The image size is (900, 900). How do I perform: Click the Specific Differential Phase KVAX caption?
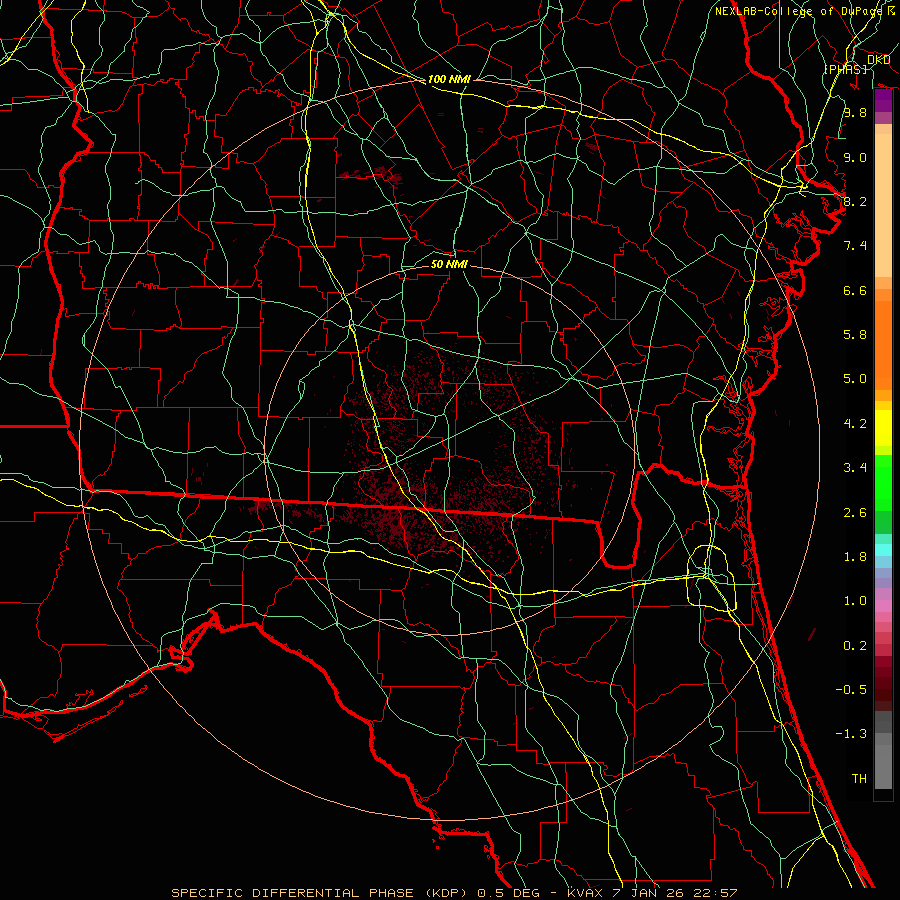coord(454,893)
